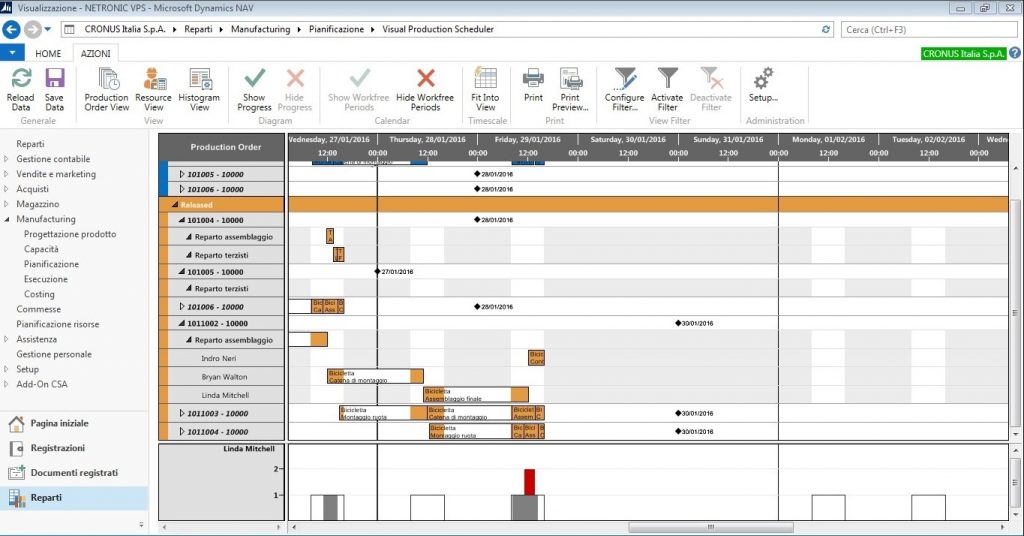Open Pianificazione risorse item
Image resolution: width=1024 pixels, height=536 pixels.
pyautogui.click(x=57, y=324)
